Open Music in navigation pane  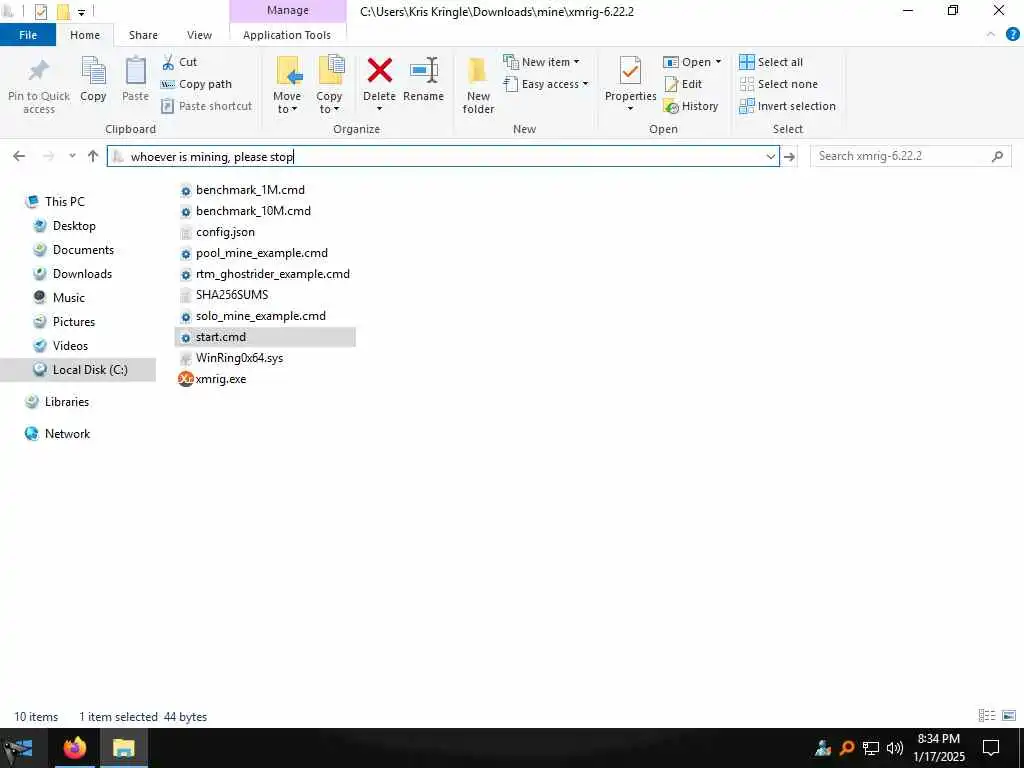69,298
